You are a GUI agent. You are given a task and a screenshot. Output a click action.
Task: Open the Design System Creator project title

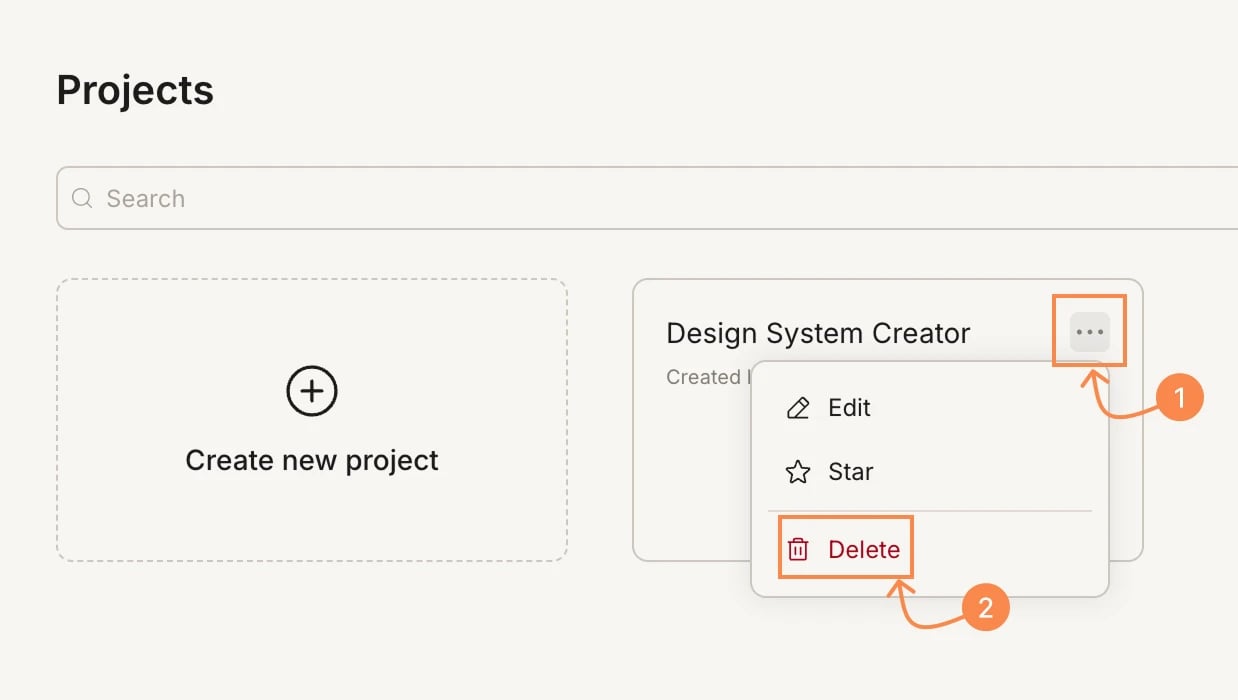tap(818, 333)
